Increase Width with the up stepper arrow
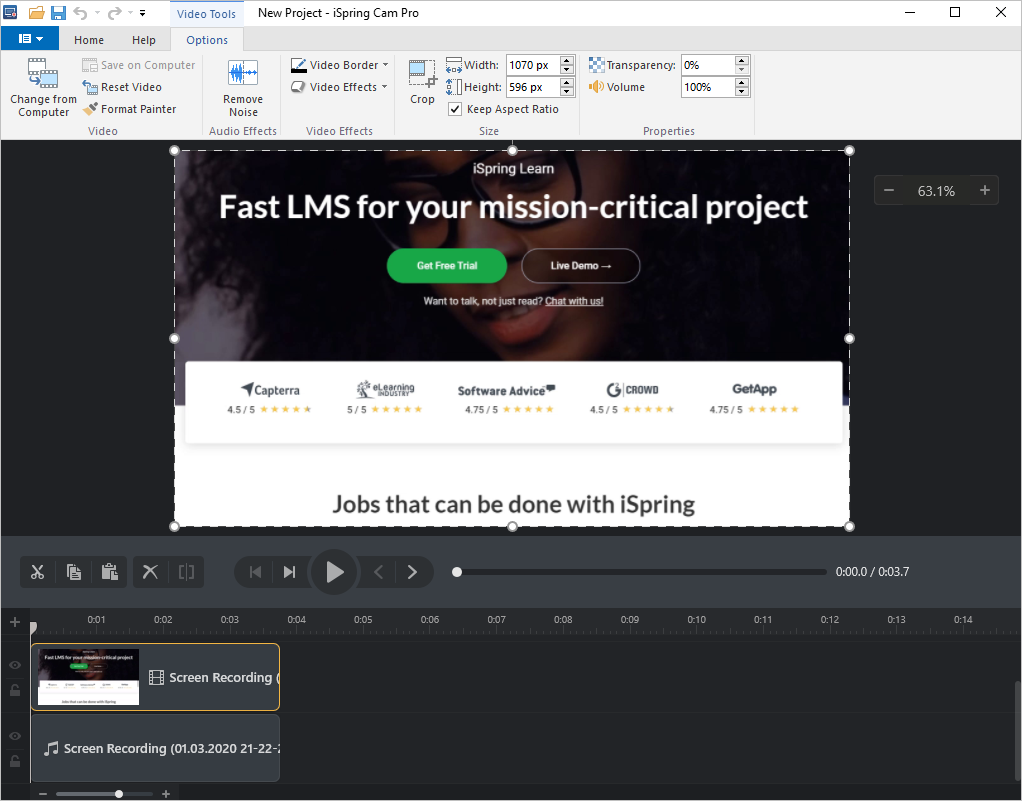The image size is (1022, 801). pyautogui.click(x=567, y=61)
